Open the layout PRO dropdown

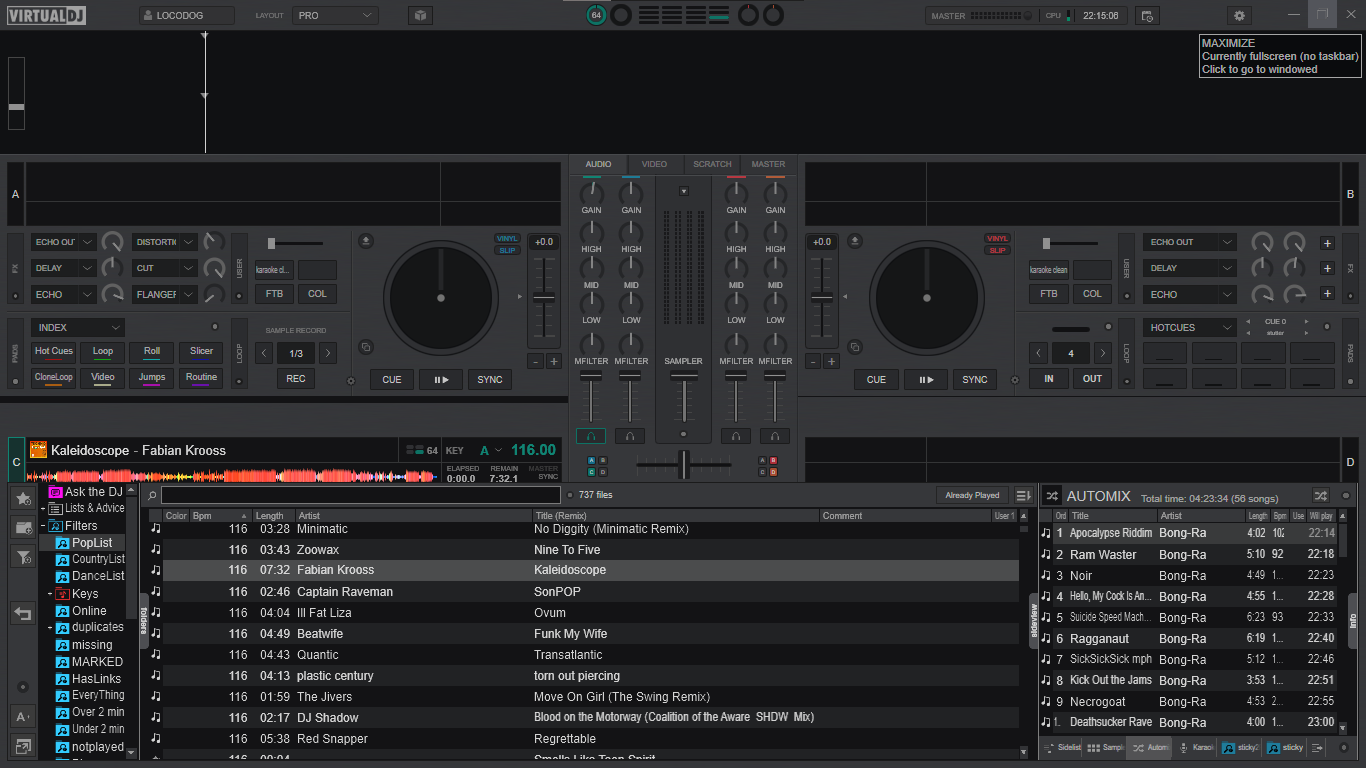coord(335,16)
